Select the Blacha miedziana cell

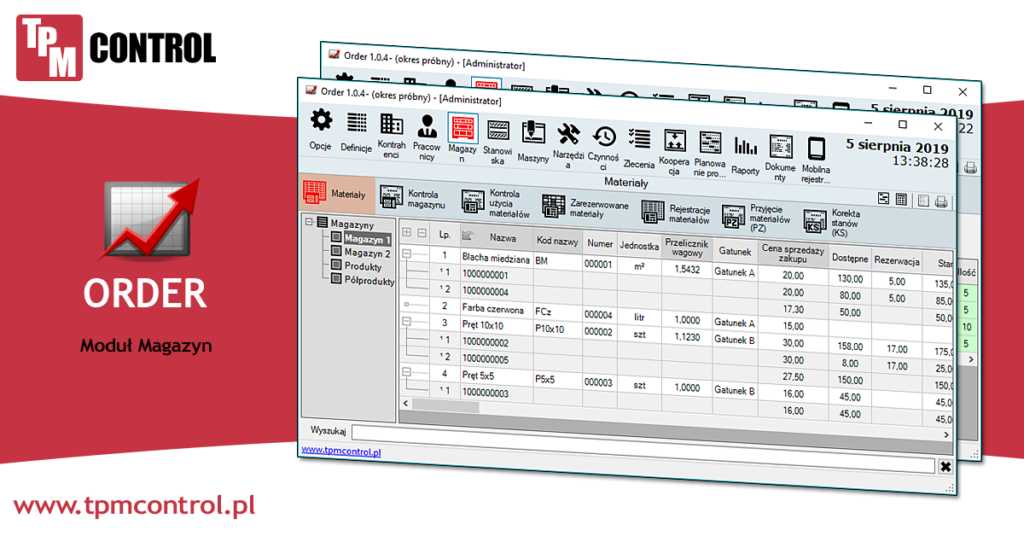pyautogui.click(x=496, y=258)
